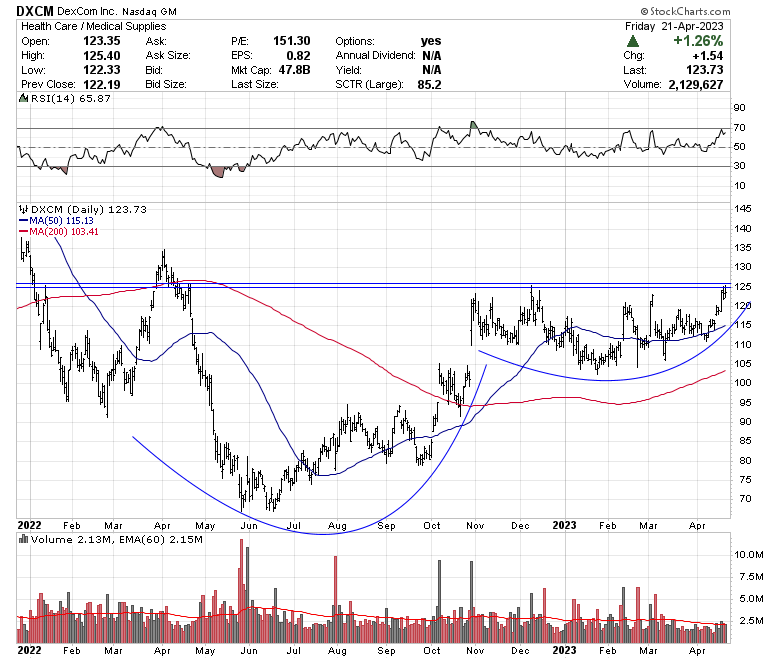This screenshot has height=659, width=780.
Task: Click the Chg value +1.54
Action: (708, 55)
